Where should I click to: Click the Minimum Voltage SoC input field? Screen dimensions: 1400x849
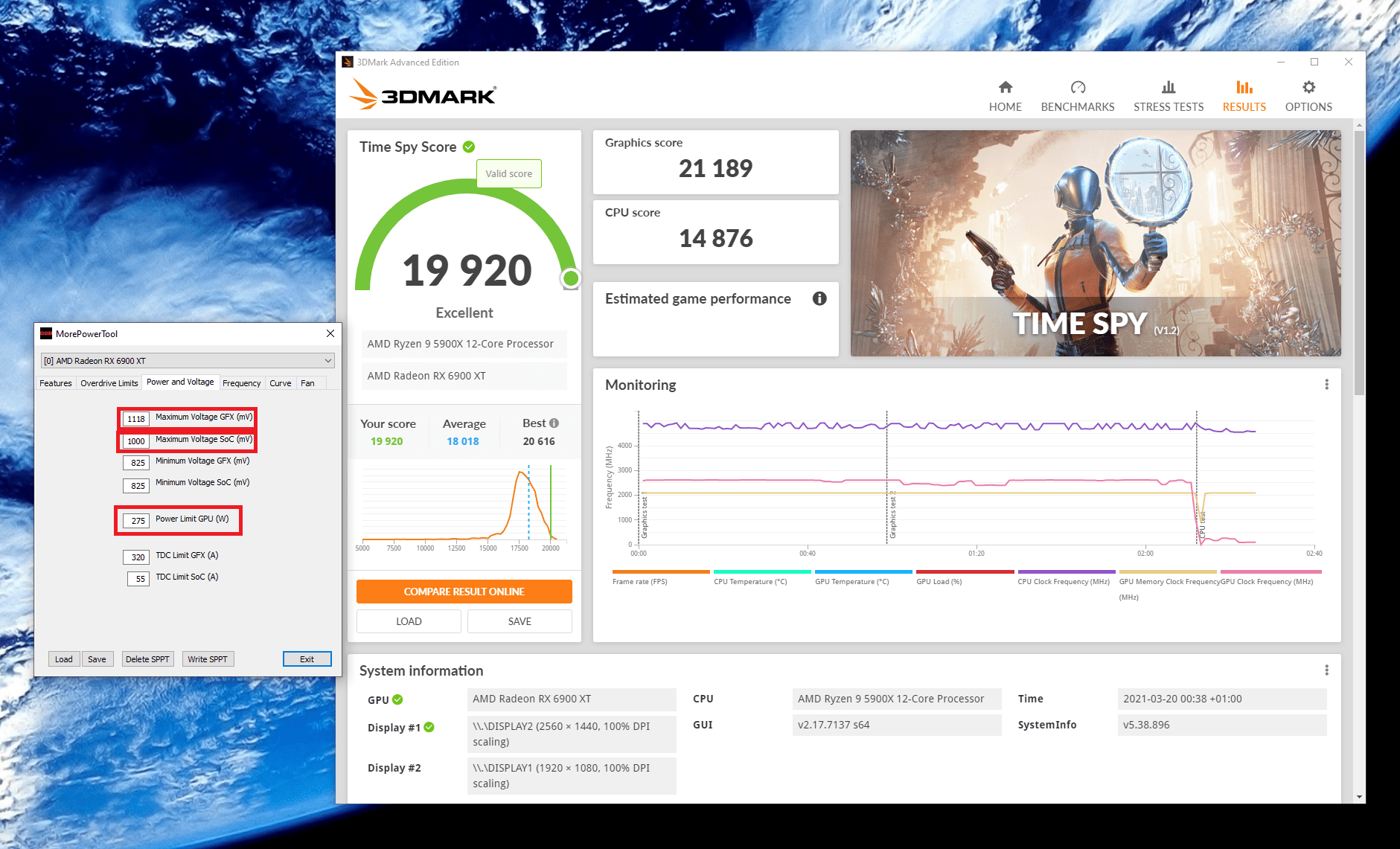point(136,486)
